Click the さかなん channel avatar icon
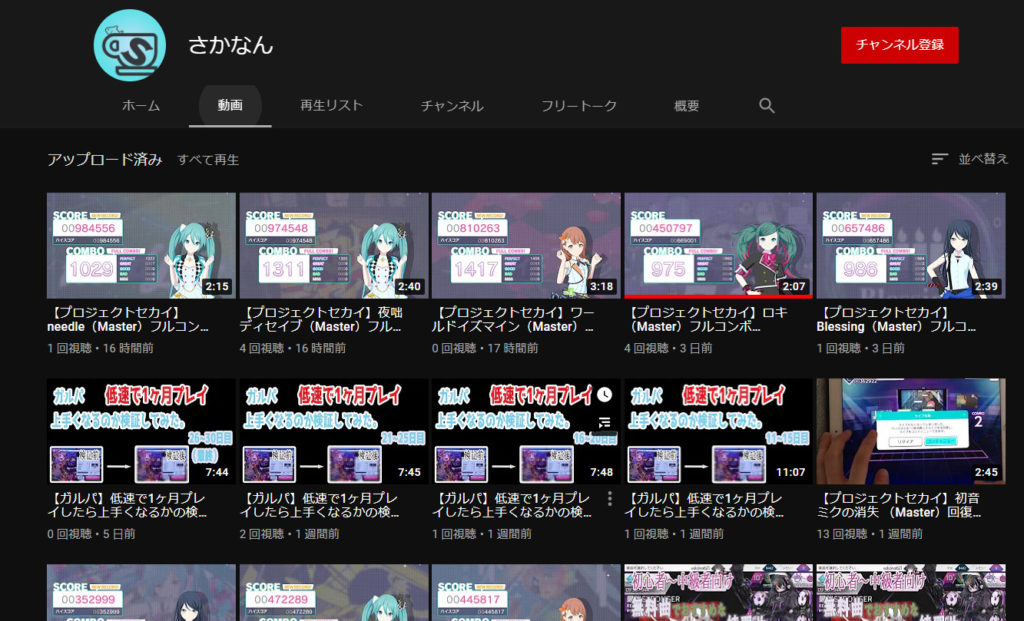 pos(129,45)
